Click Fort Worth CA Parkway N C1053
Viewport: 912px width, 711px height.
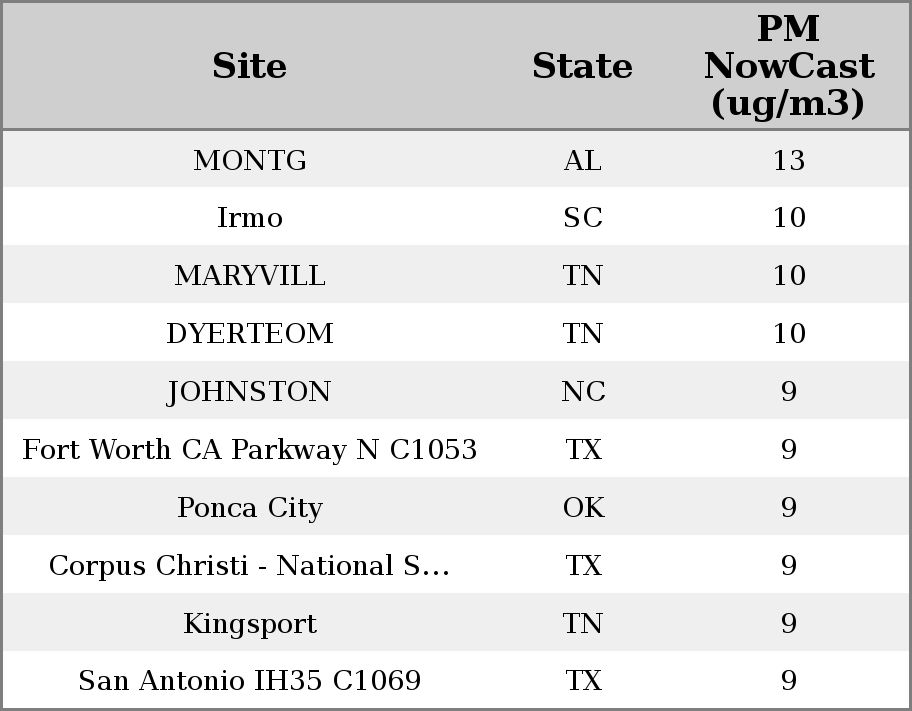[x=249, y=450]
